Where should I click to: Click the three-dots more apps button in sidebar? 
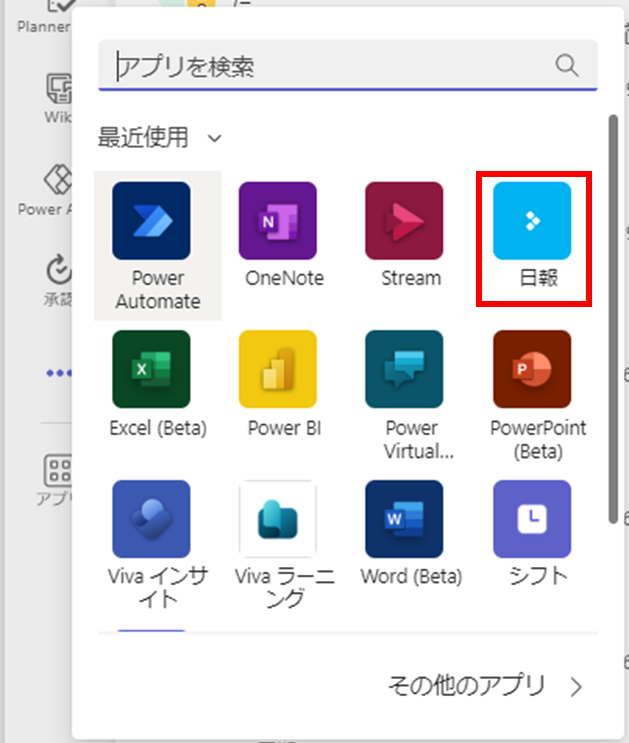tap(57, 373)
